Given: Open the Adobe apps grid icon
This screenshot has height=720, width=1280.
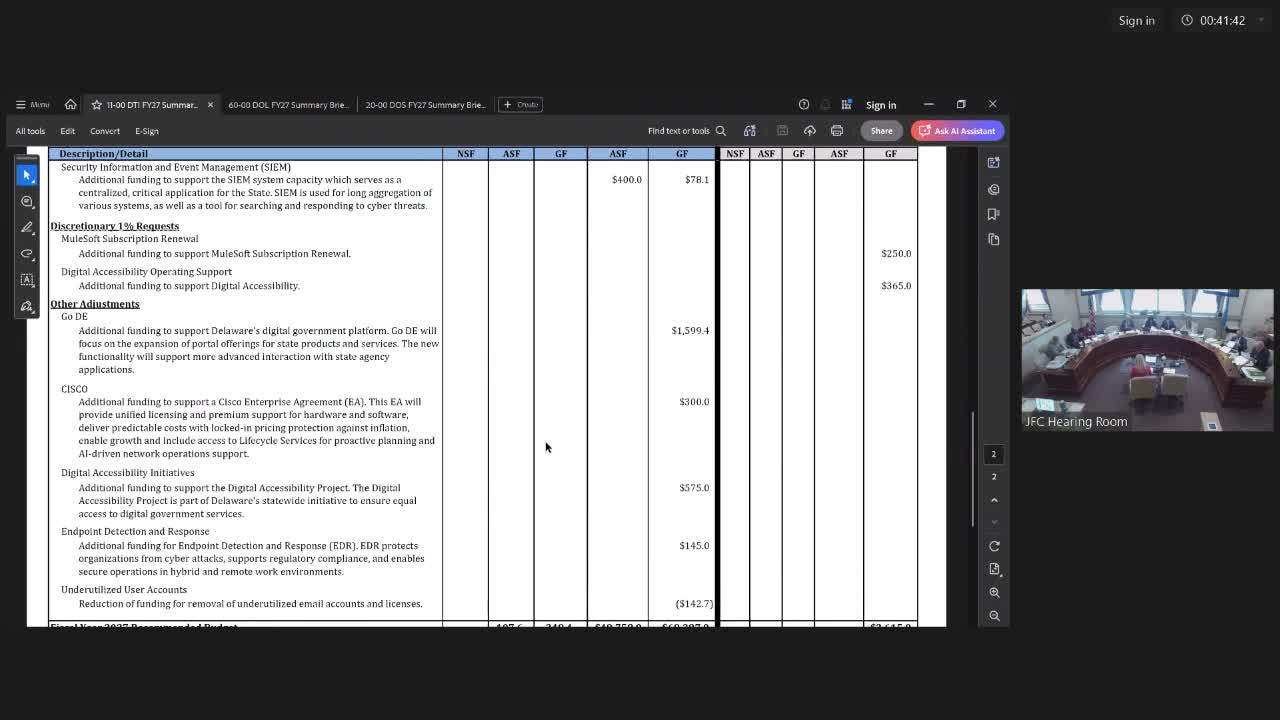Looking at the screenshot, I should [x=846, y=104].
